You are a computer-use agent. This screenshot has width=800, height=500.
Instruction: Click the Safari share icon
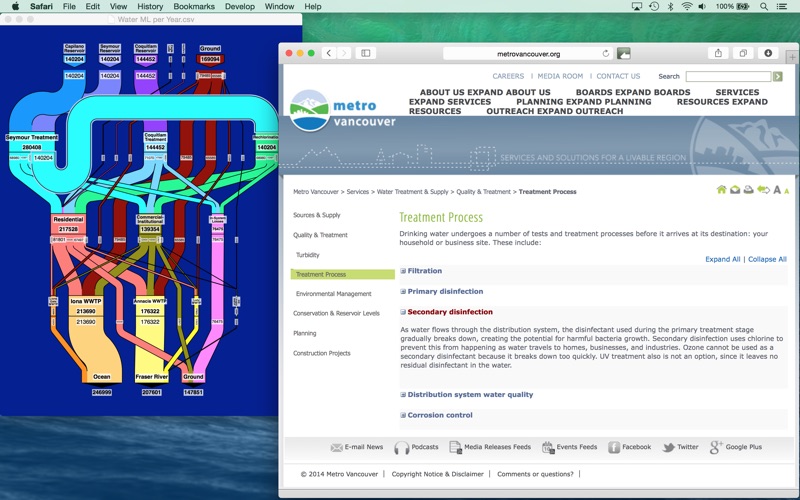pos(718,53)
